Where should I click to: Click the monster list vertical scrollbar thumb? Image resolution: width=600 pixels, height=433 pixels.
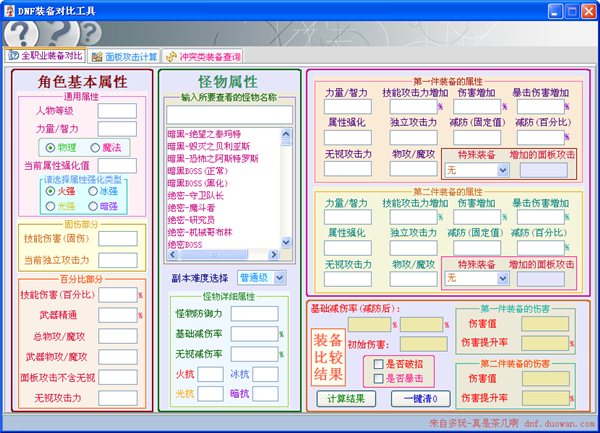286,142
